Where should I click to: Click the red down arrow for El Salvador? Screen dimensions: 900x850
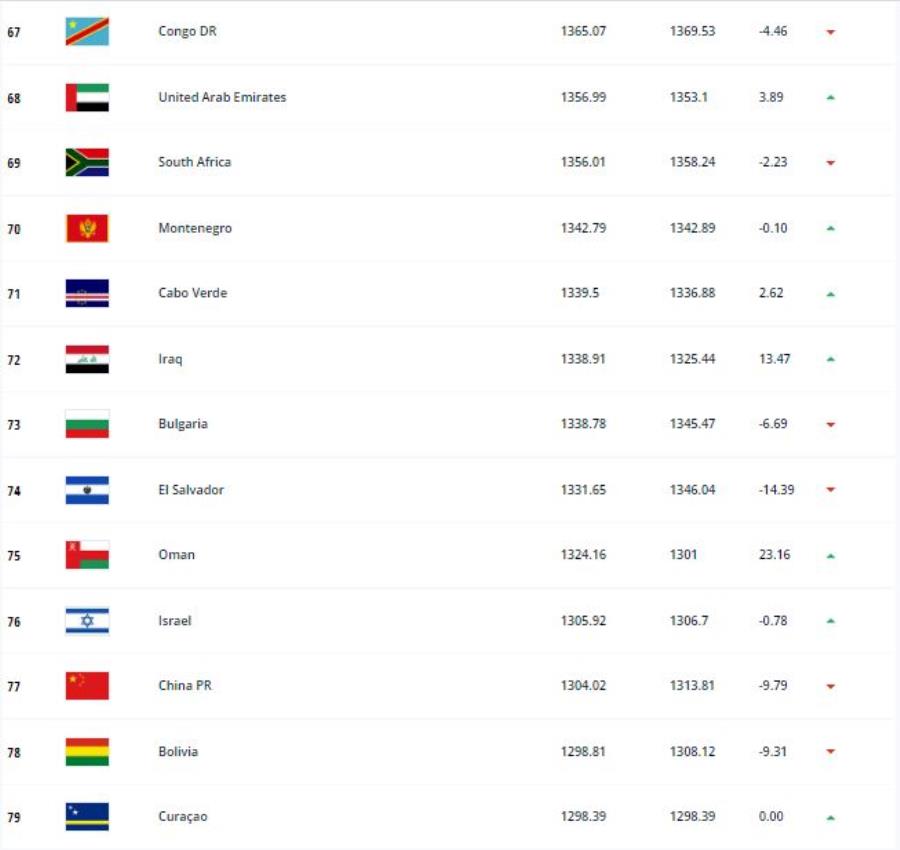(831, 490)
